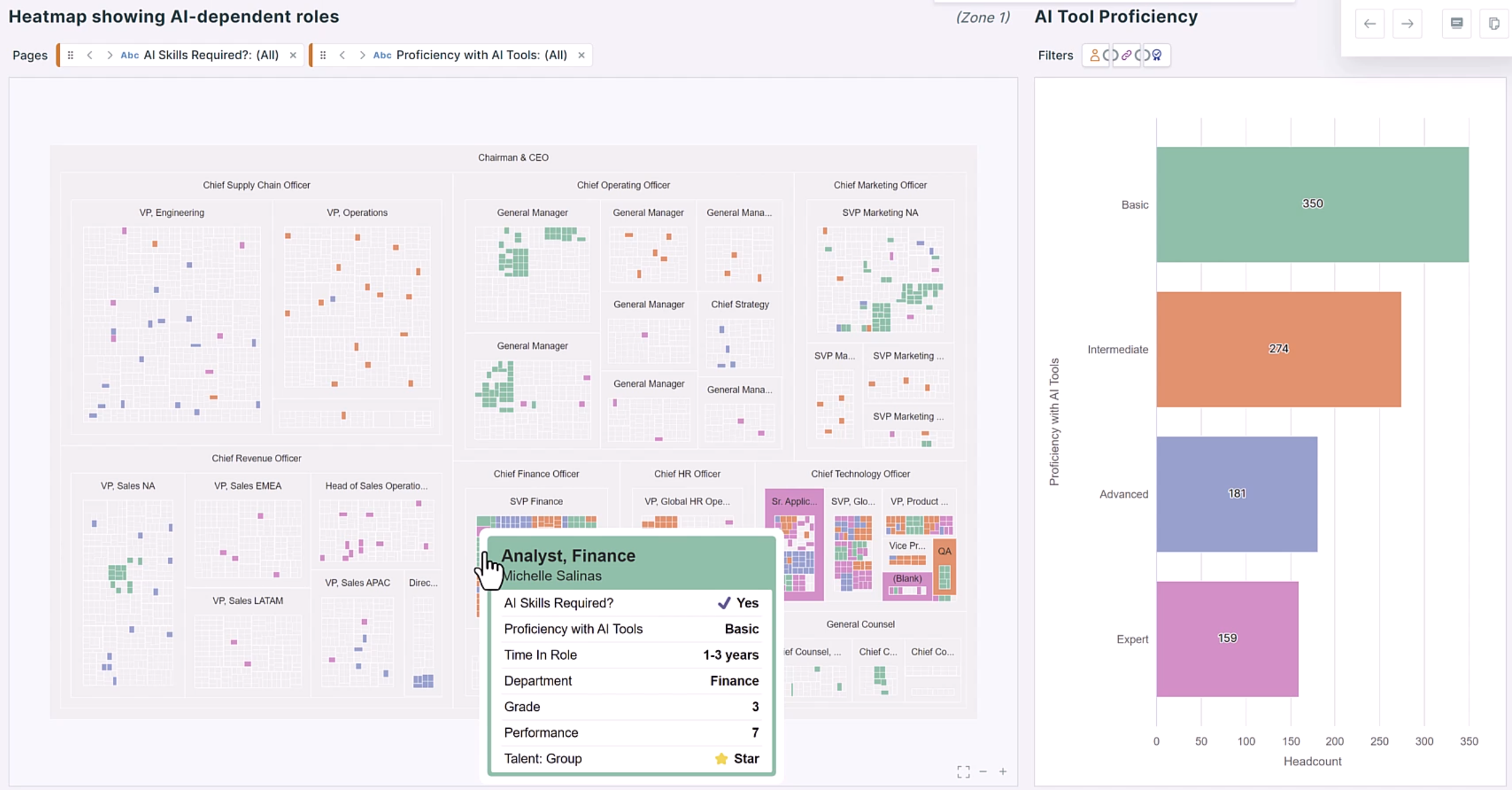
Task: Click the VP, Sales LATAM group label
Action: tap(247, 601)
